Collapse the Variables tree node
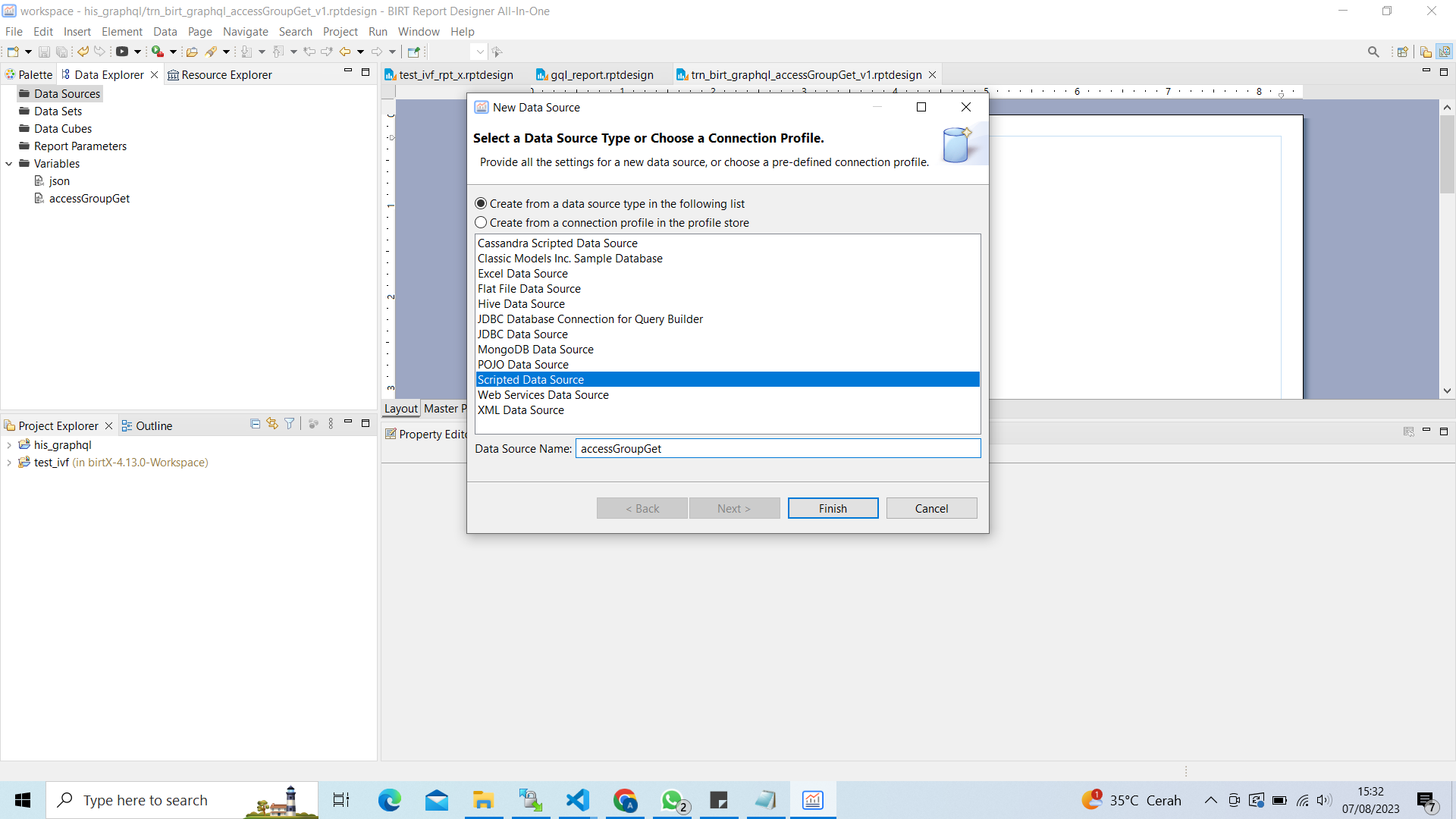This screenshot has height=819, width=1456. coord(9,164)
